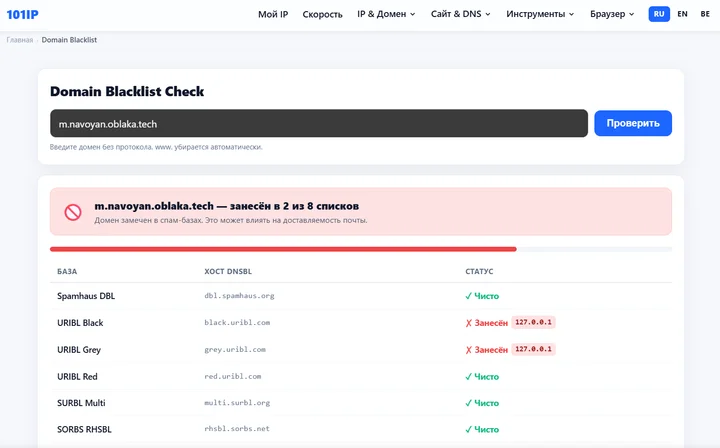Viewport: 720px width, 448px height.
Task: Select red.uribl.com host text
Action: 233,376
